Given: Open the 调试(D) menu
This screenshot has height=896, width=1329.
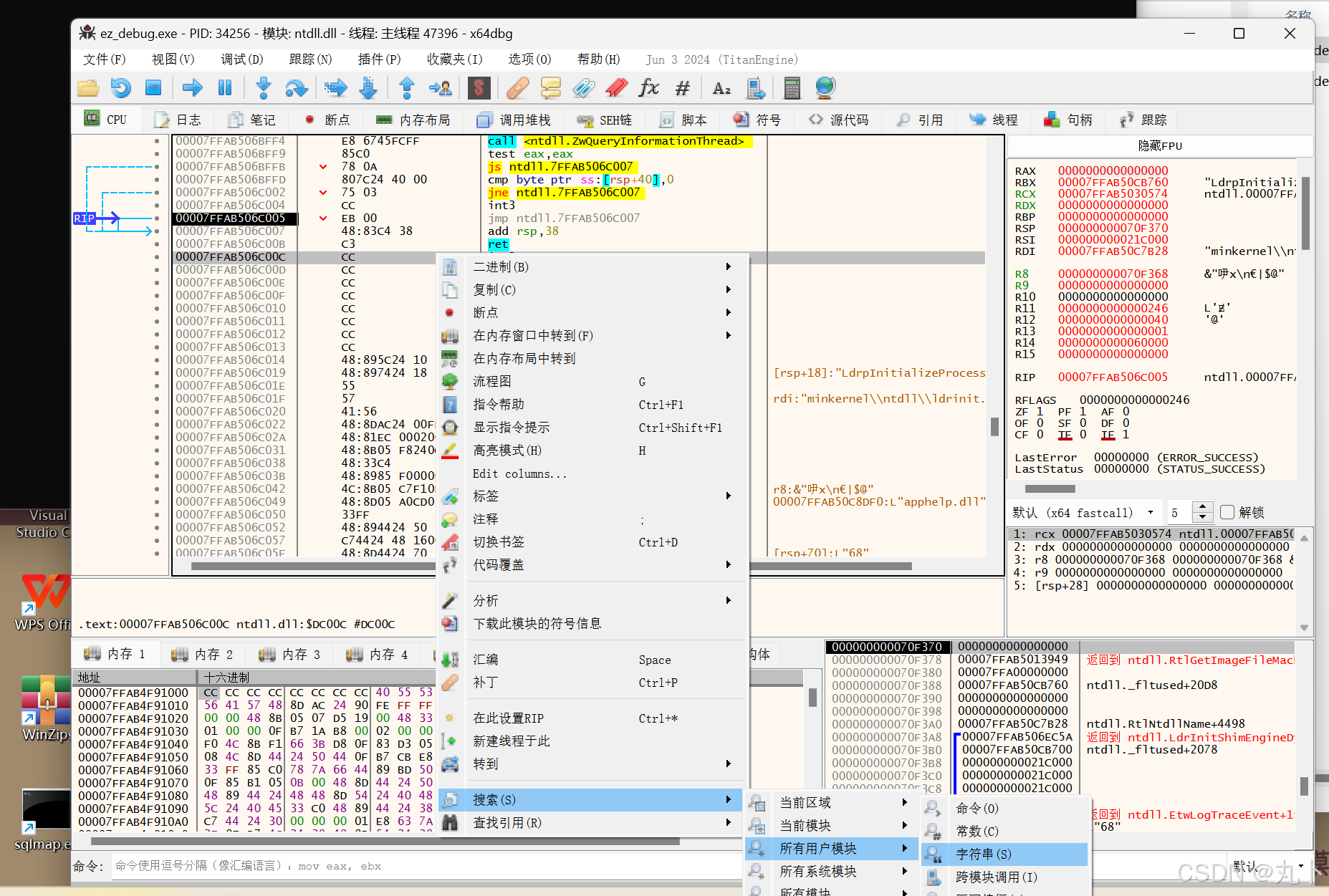Looking at the screenshot, I should (242, 59).
